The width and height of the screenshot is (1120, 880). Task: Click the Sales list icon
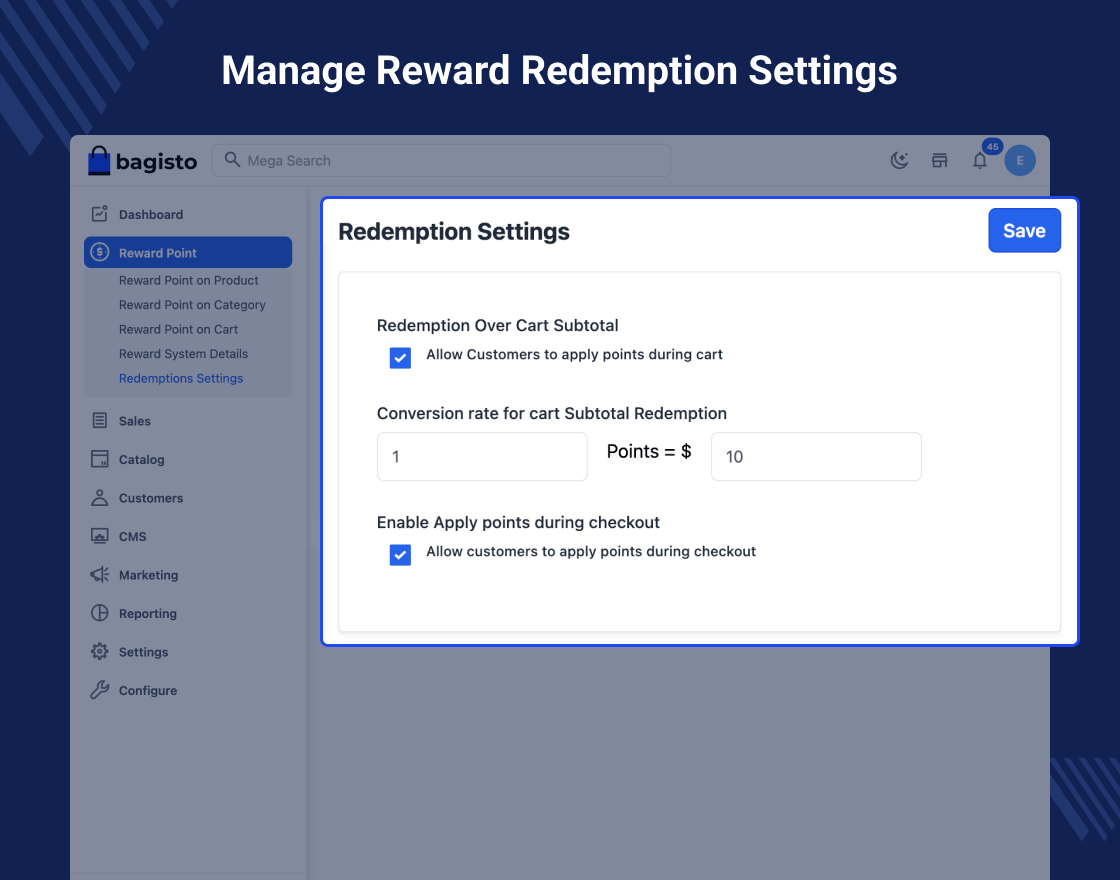pos(99,420)
